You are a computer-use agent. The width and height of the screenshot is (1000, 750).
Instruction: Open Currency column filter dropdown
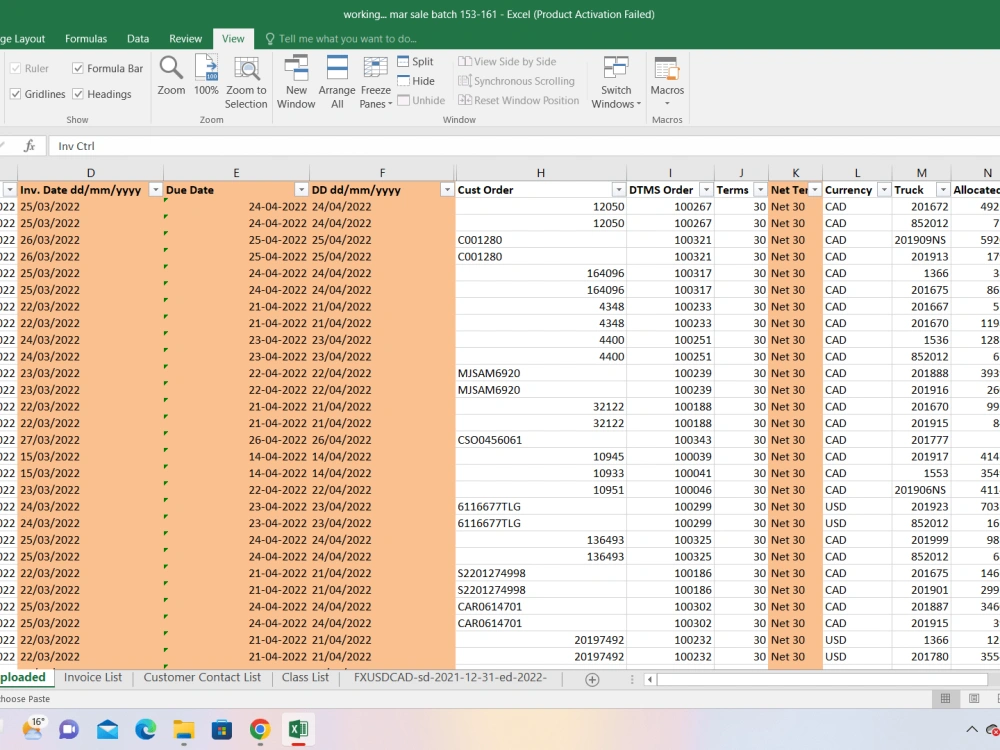tap(884, 190)
